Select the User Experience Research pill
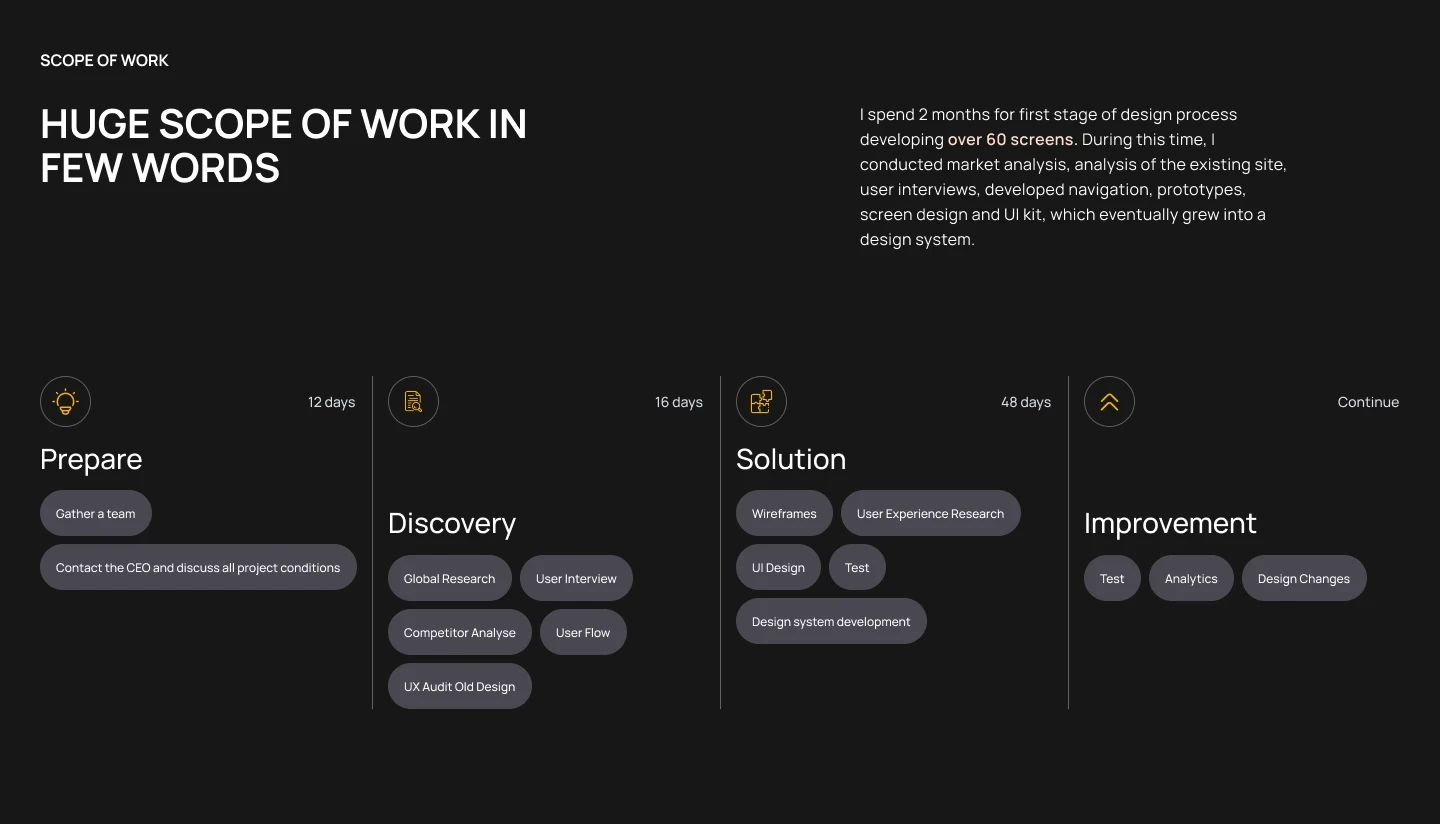Image resolution: width=1440 pixels, height=824 pixels. tap(931, 513)
